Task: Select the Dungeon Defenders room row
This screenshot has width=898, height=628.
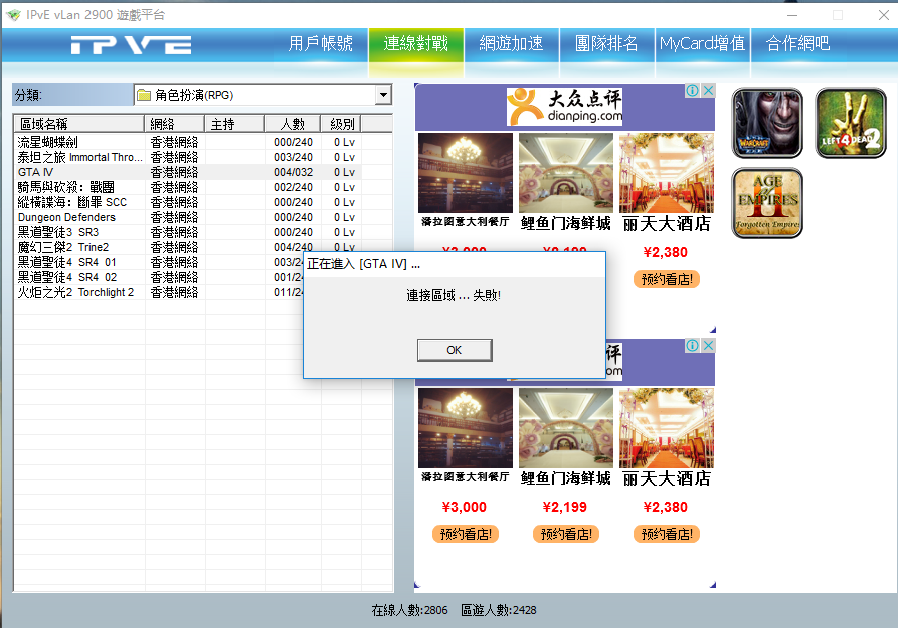Action: [67, 217]
